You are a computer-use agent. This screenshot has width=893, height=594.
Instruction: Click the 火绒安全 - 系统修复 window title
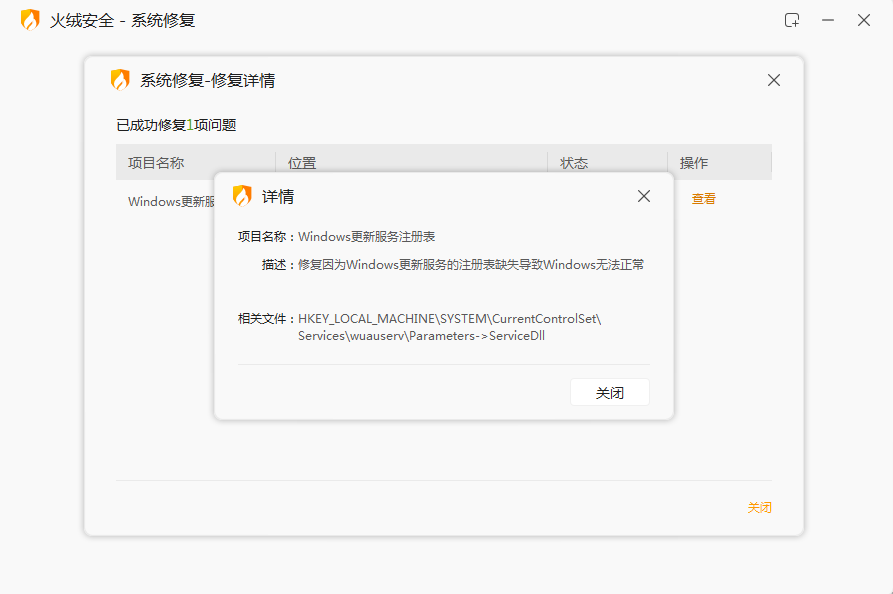pos(122,21)
